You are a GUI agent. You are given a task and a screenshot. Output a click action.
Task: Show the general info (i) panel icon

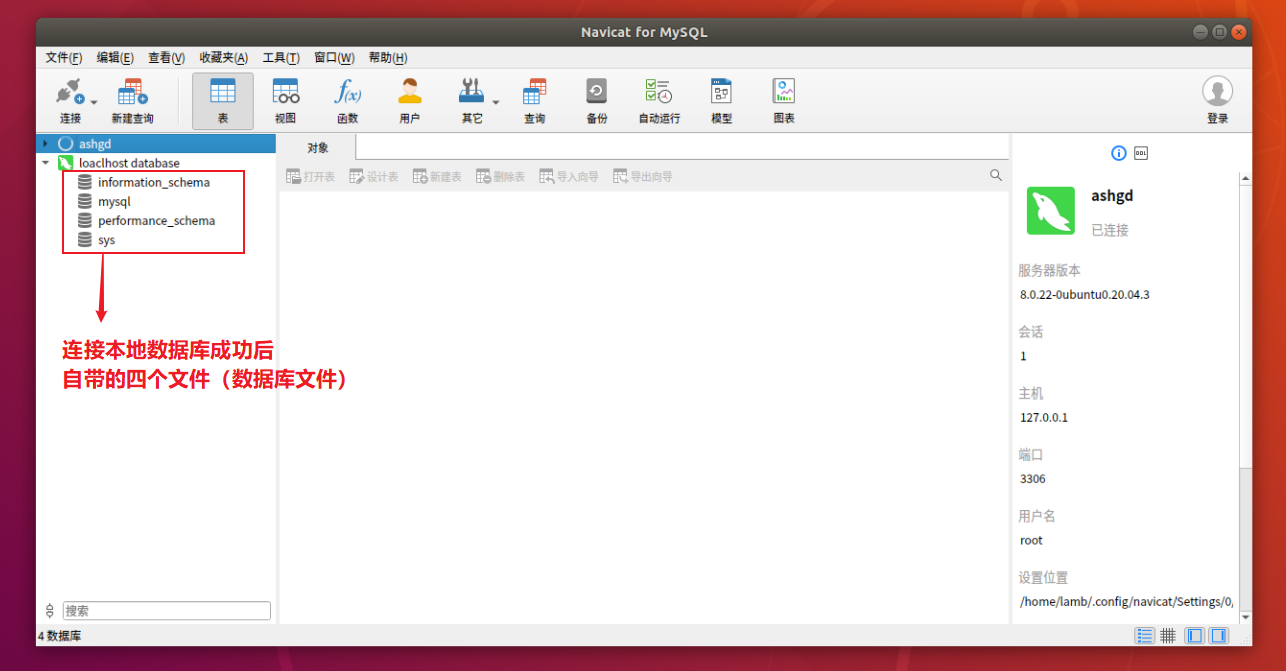tap(1119, 153)
